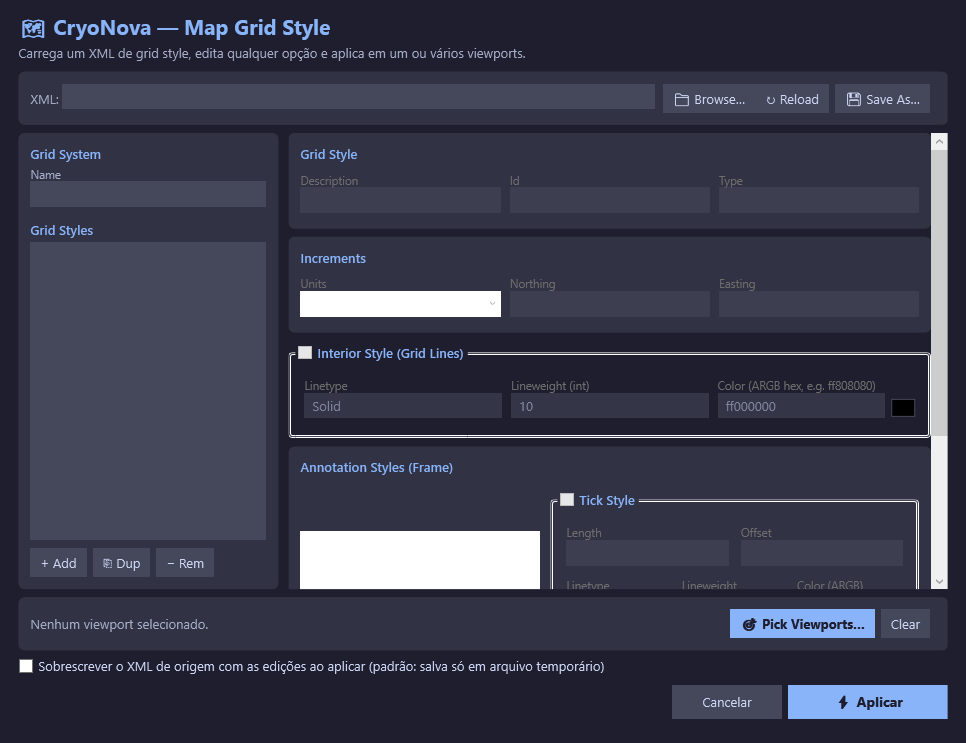Enable the Tick Style checkbox
The height and width of the screenshot is (743, 966).
tap(567, 500)
